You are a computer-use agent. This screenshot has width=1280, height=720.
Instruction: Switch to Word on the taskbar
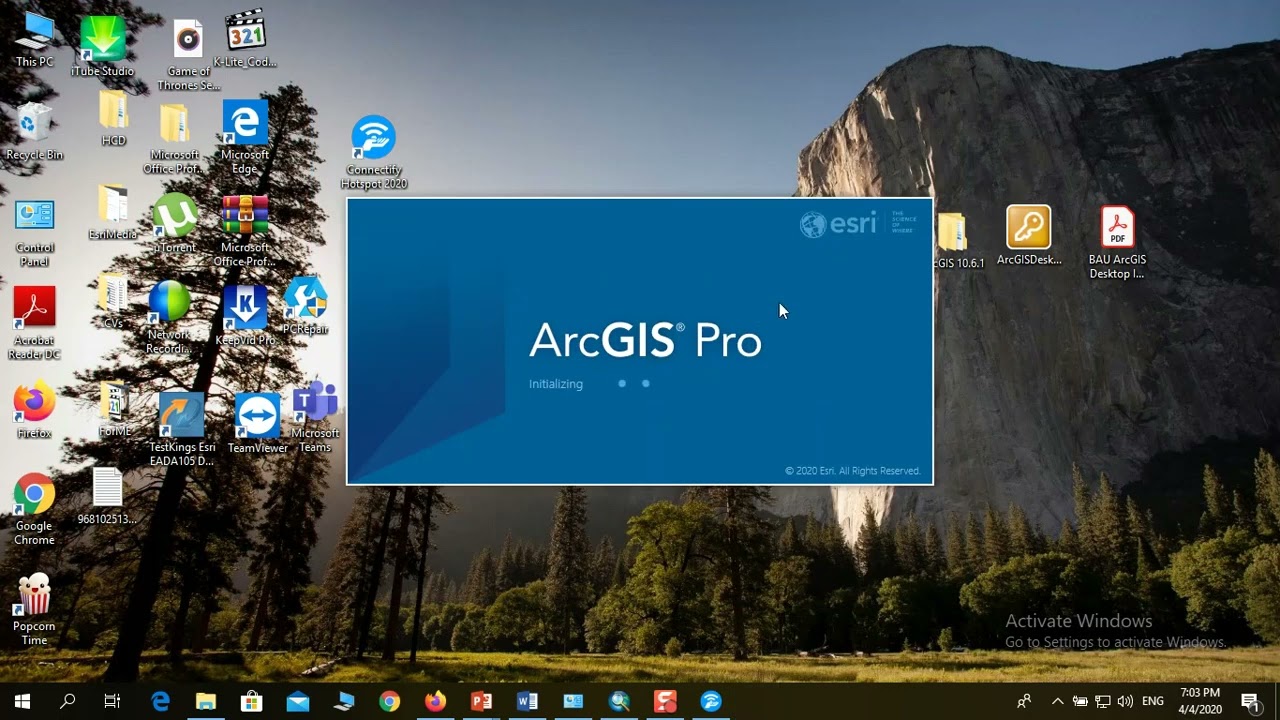click(x=527, y=701)
